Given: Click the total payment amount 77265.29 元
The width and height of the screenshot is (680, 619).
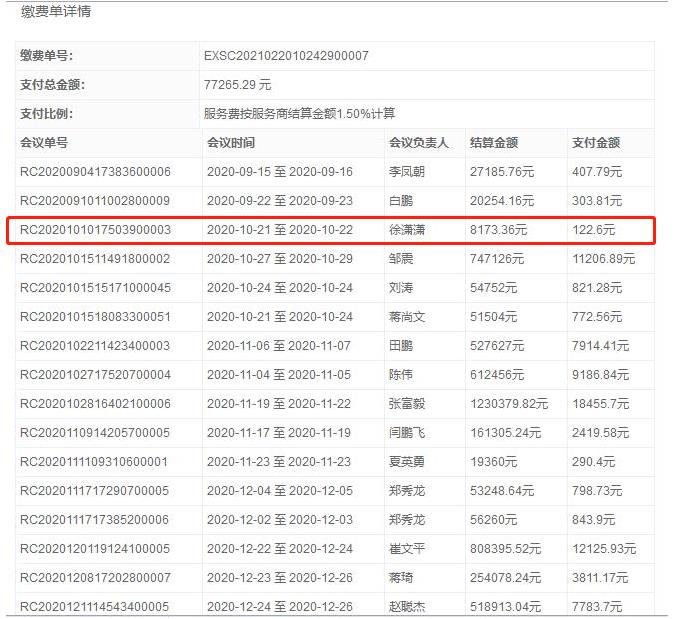Looking at the screenshot, I should click(x=237, y=85).
